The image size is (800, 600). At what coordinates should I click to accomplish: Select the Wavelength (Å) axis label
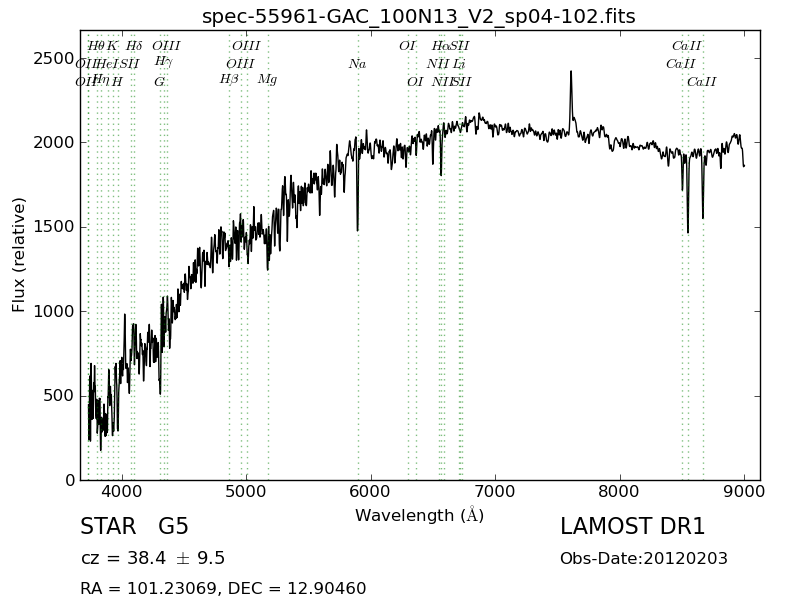pos(419,515)
